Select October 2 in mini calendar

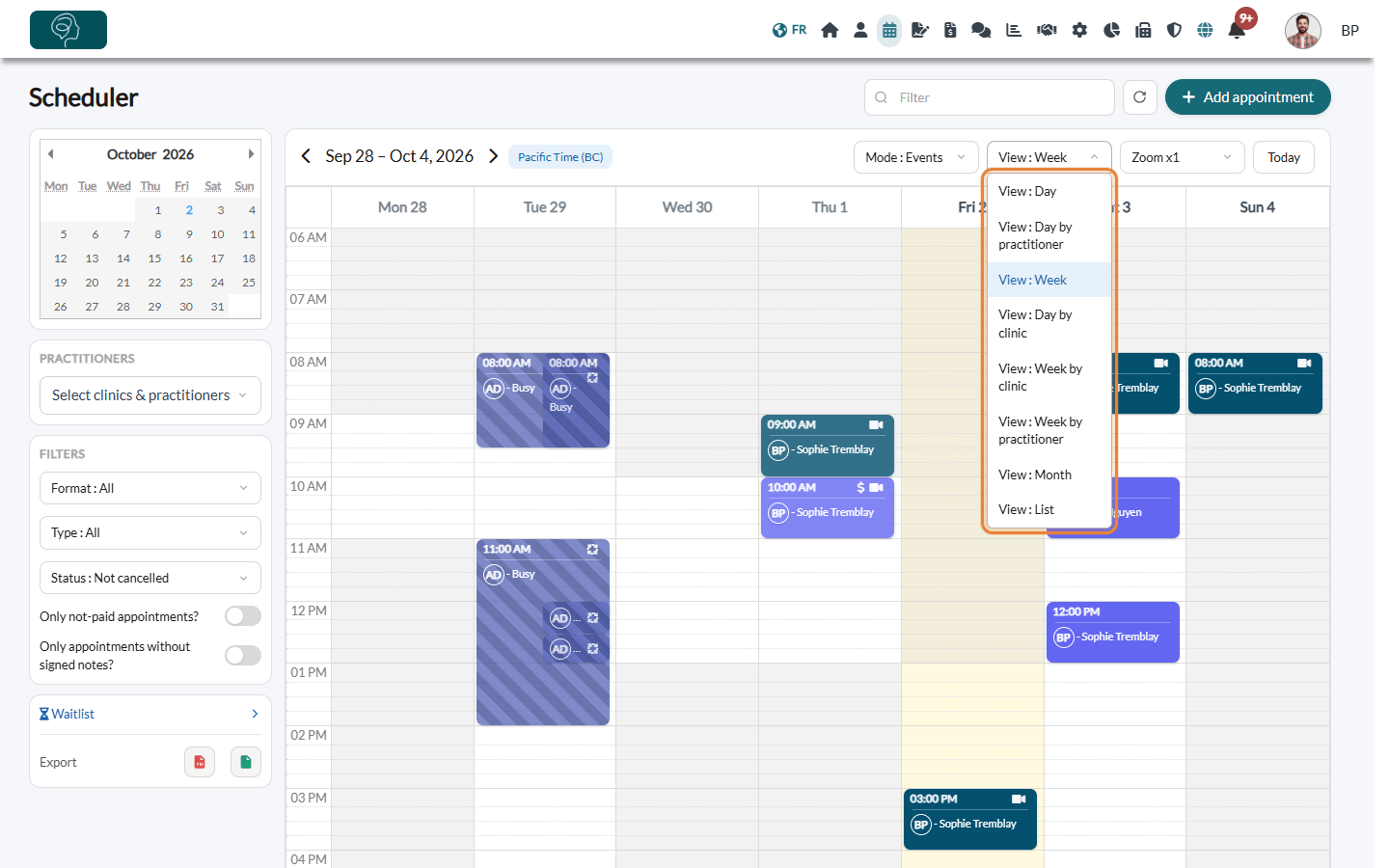click(189, 210)
